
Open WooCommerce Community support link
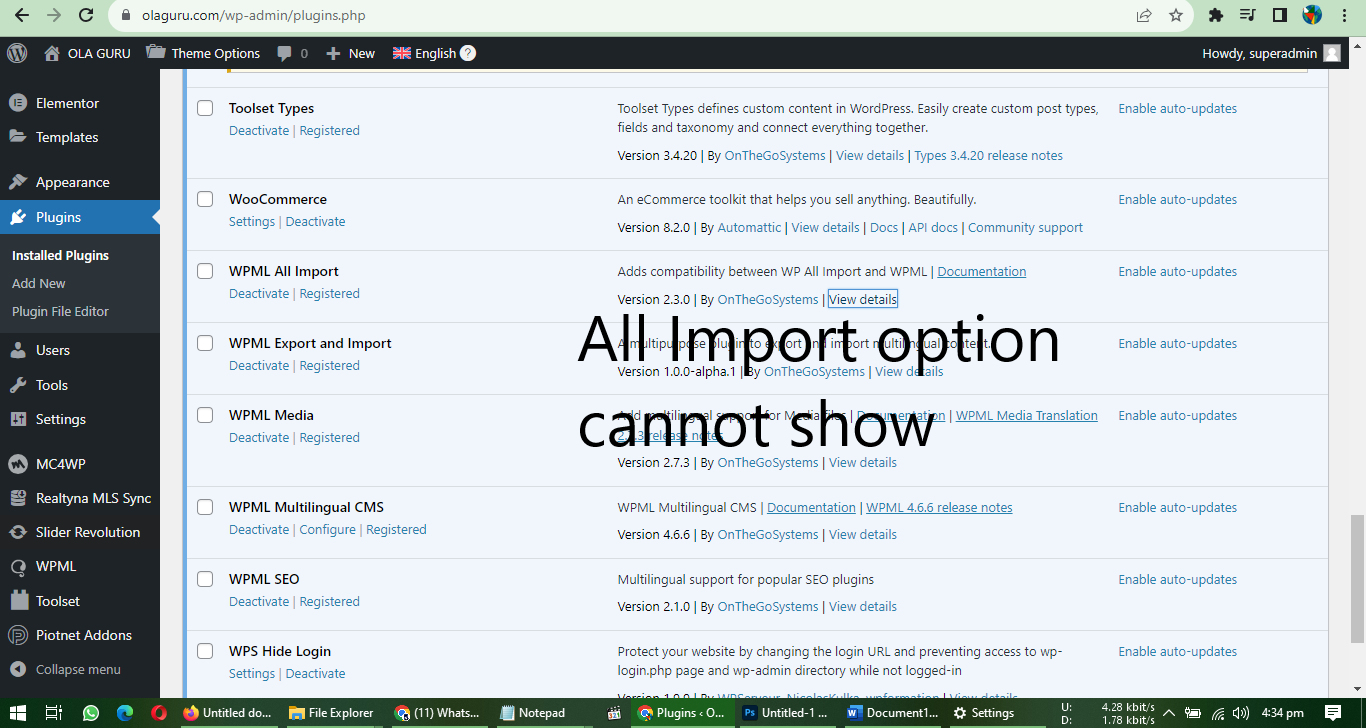tap(1025, 227)
